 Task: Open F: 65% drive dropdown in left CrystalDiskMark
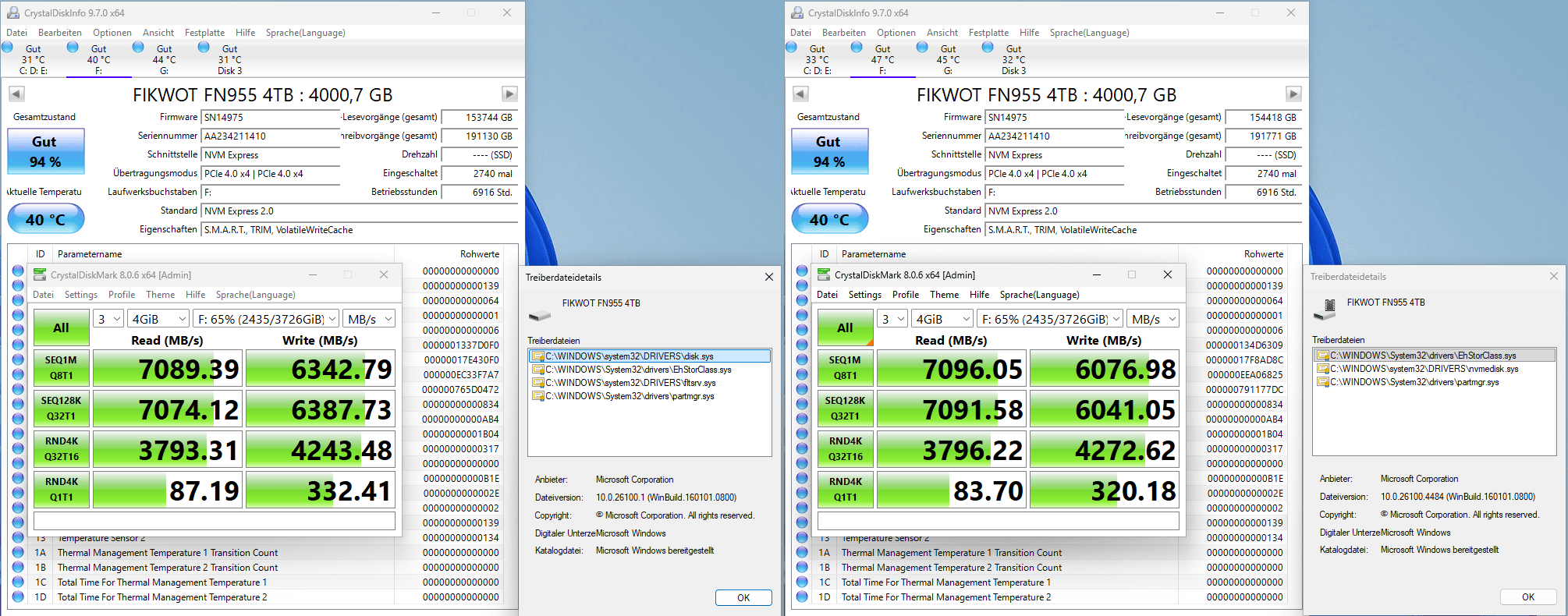266,319
